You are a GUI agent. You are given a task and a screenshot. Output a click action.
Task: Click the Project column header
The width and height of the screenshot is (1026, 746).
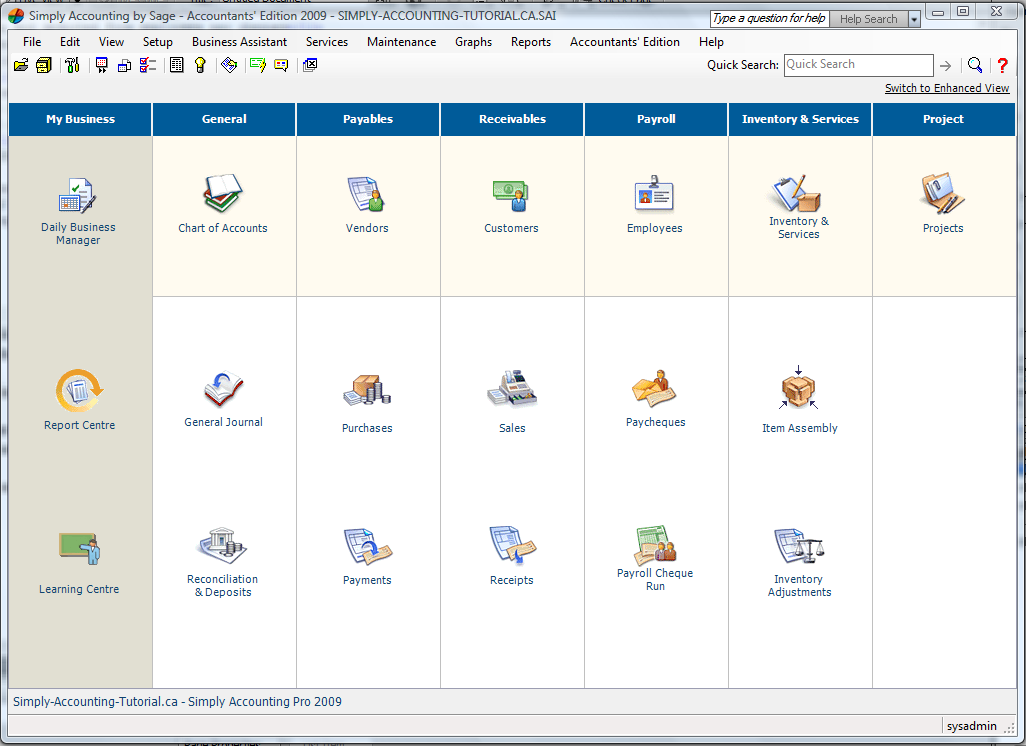[x=944, y=119]
